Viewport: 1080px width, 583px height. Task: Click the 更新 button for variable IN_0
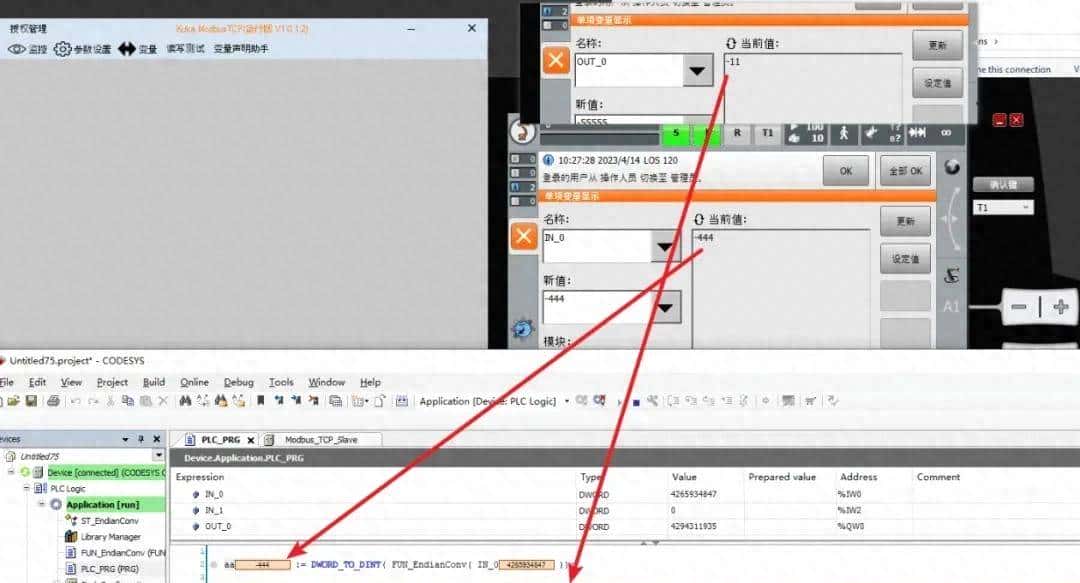(x=903, y=221)
